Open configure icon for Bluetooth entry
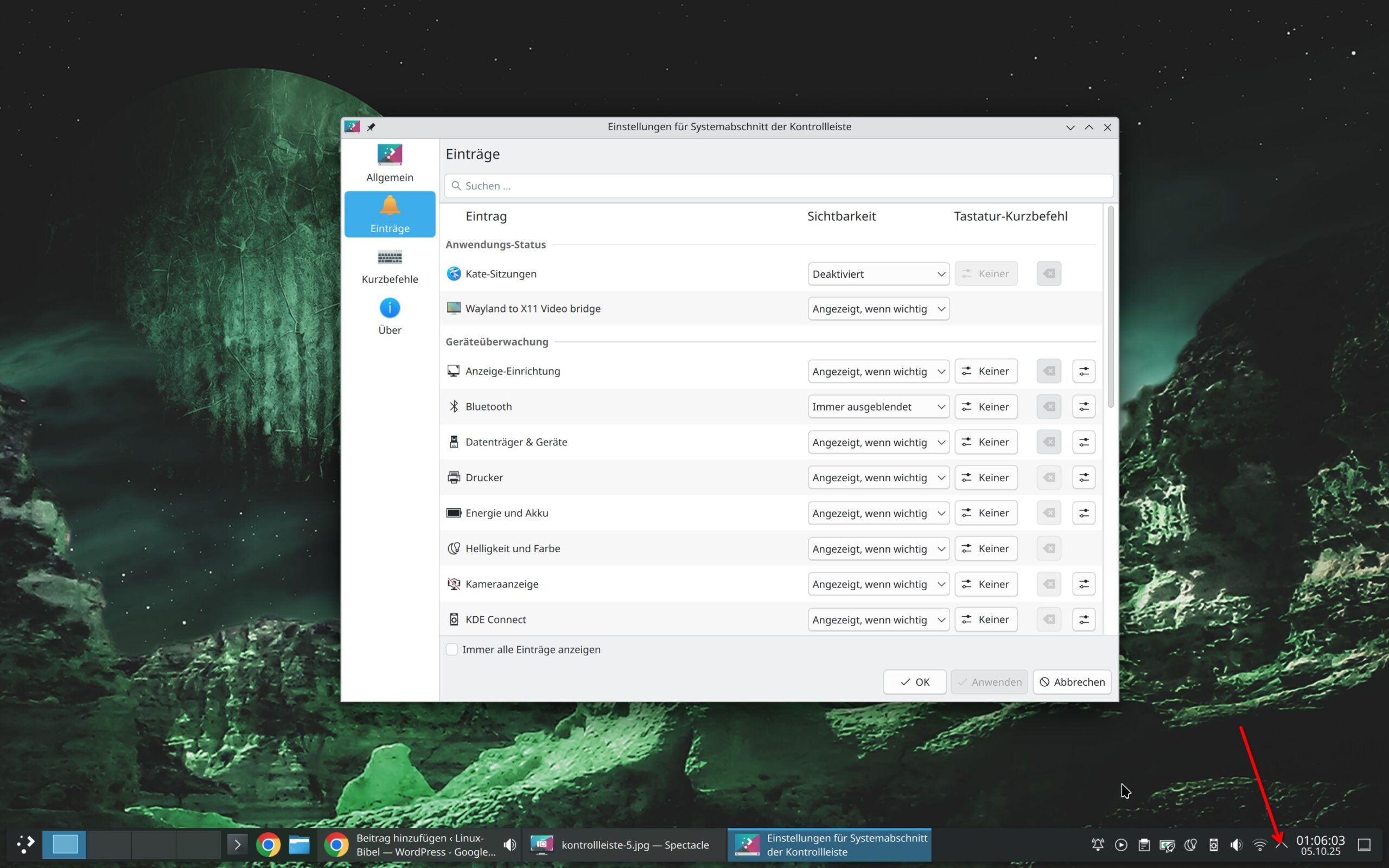This screenshot has width=1389, height=868. click(x=1083, y=406)
